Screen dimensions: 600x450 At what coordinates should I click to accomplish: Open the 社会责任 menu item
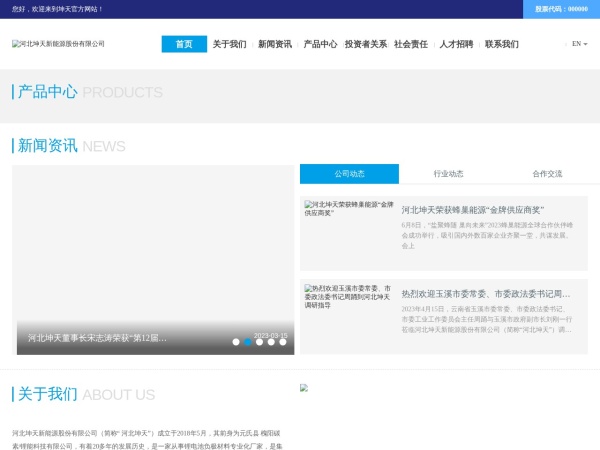[411, 44]
